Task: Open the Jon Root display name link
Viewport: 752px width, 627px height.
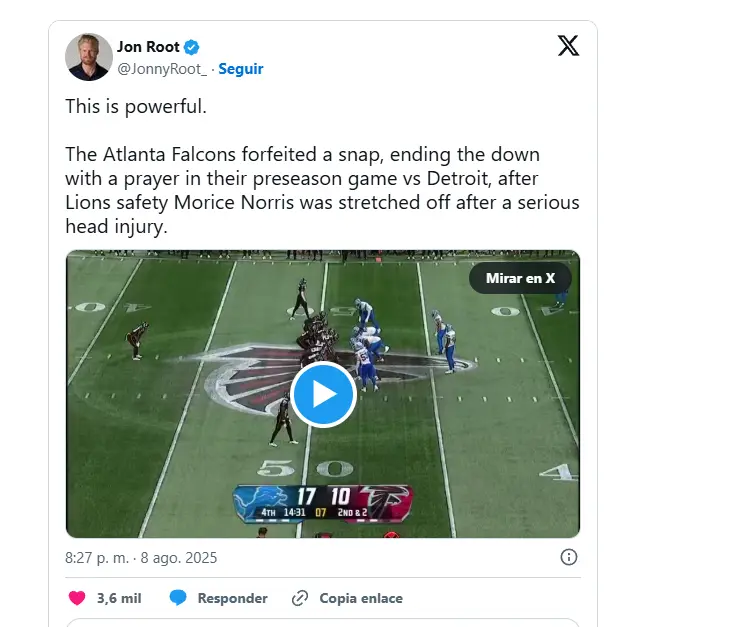Action: (146, 47)
